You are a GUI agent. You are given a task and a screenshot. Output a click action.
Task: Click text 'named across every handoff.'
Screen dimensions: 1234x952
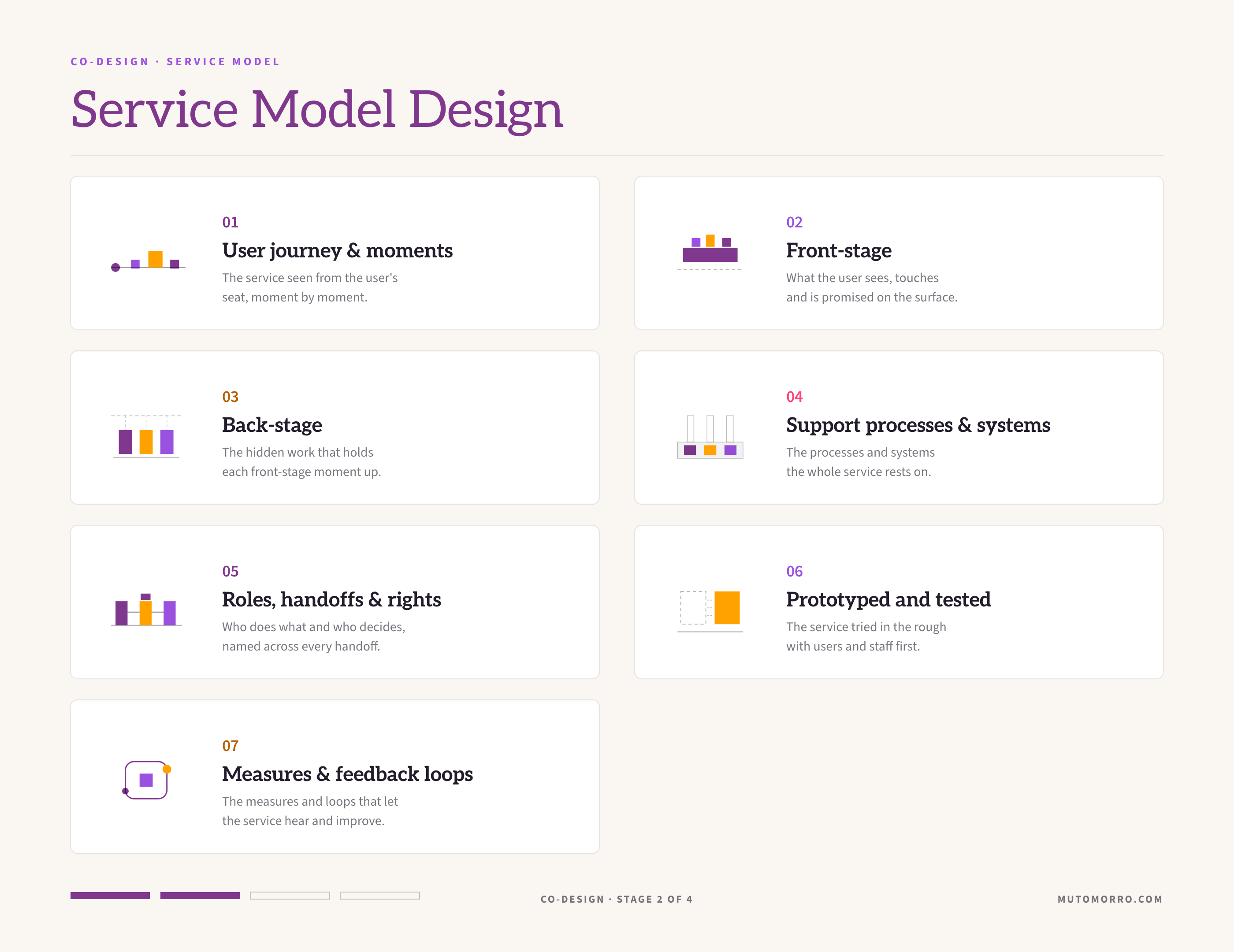(x=301, y=646)
